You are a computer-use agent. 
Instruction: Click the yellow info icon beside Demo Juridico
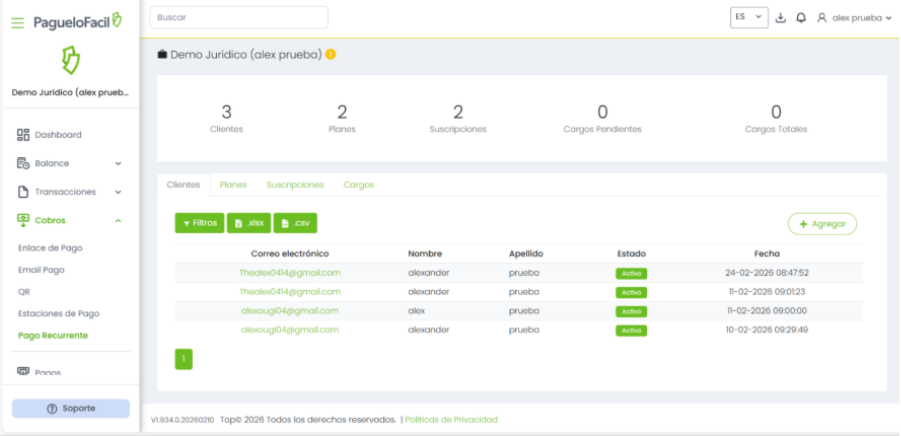[x=331, y=54]
